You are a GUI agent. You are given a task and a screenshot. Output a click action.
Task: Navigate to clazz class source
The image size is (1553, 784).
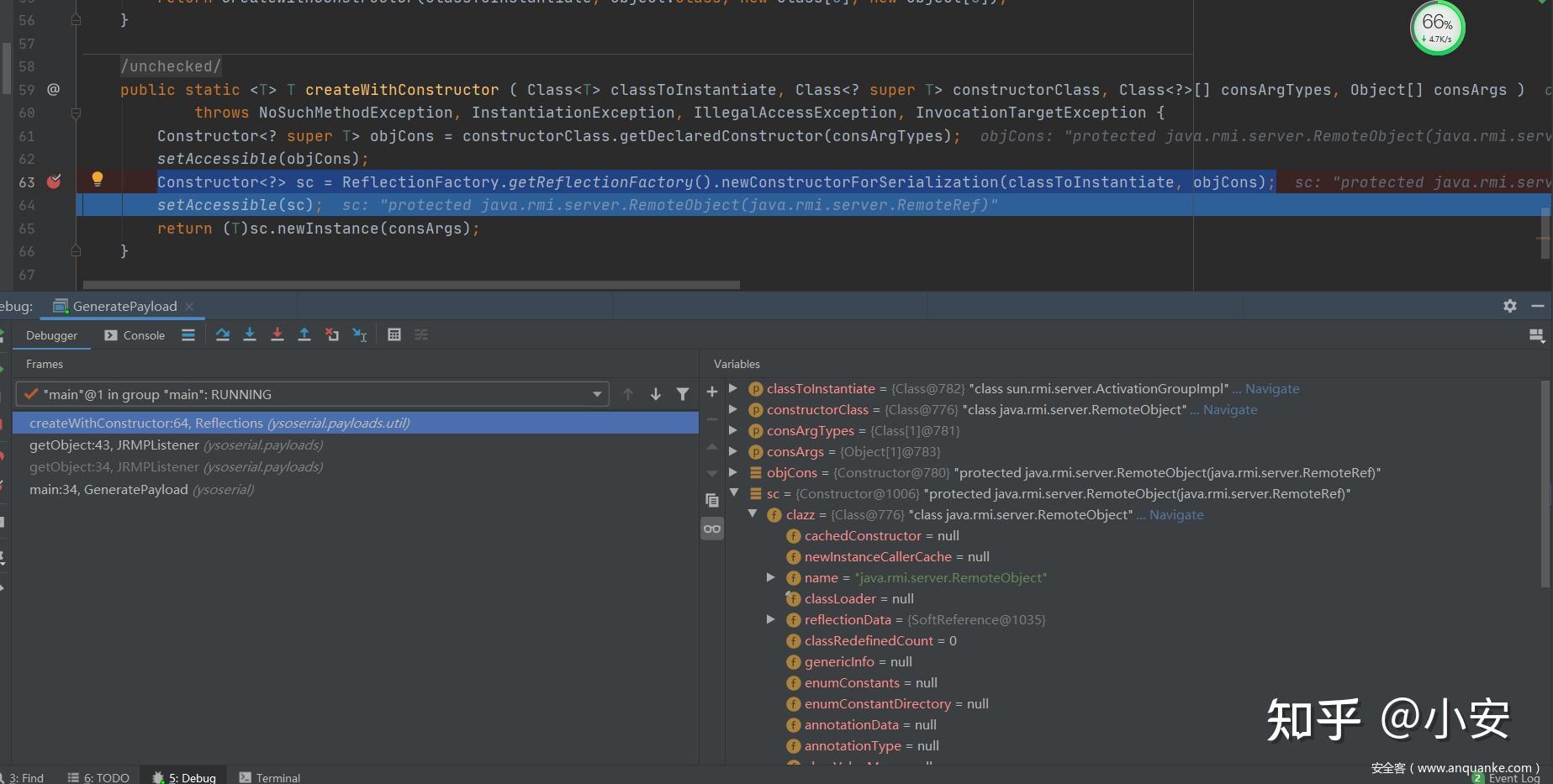tap(1176, 514)
